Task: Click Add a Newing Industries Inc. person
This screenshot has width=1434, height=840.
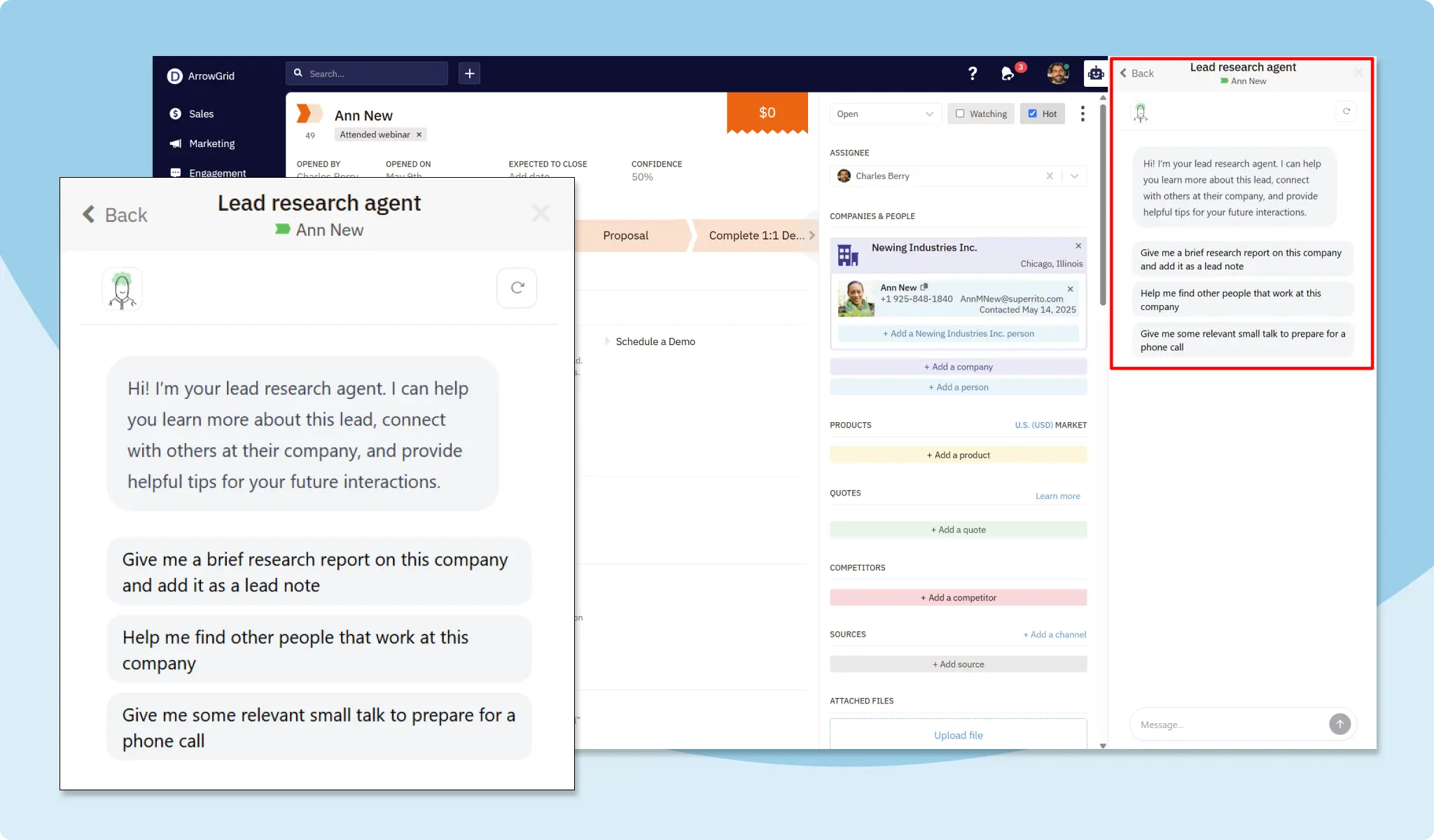Action: pos(958,333)
